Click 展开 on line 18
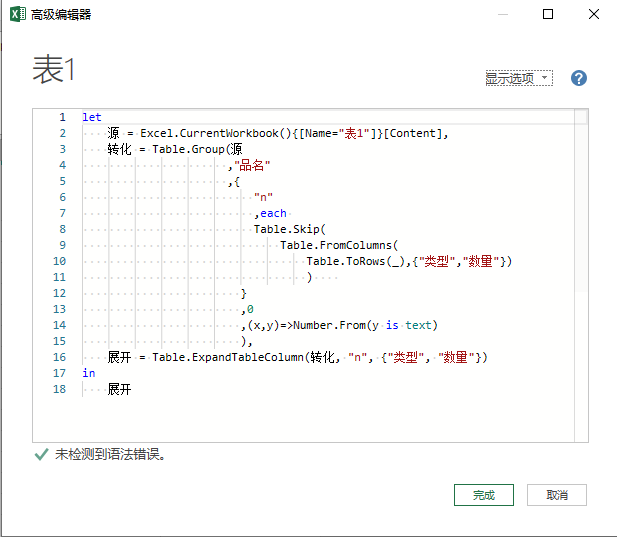The width and height of the screenshot is (617, 537). coord(119,389)
